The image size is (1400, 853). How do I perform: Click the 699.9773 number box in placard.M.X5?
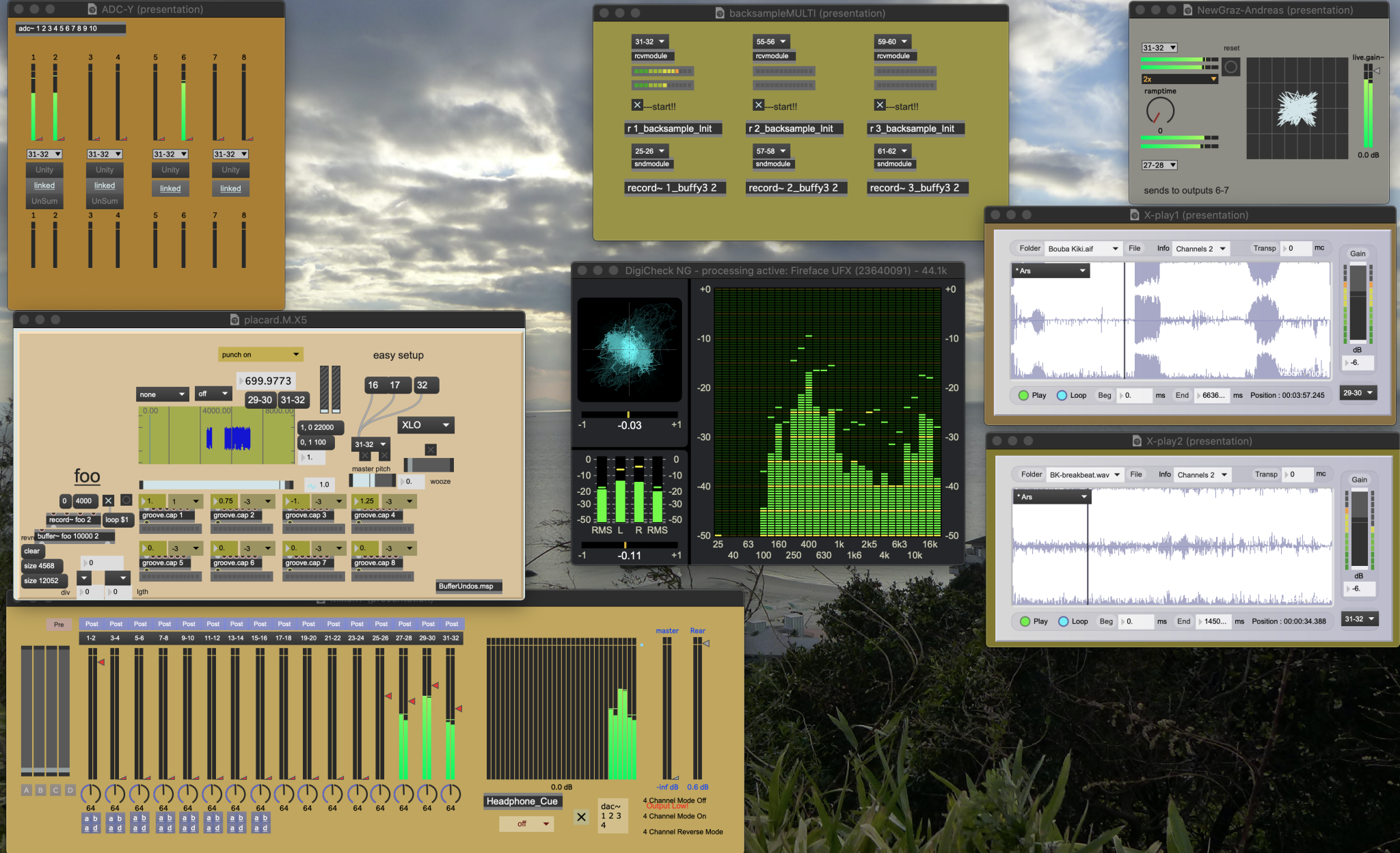click(267, 381)
